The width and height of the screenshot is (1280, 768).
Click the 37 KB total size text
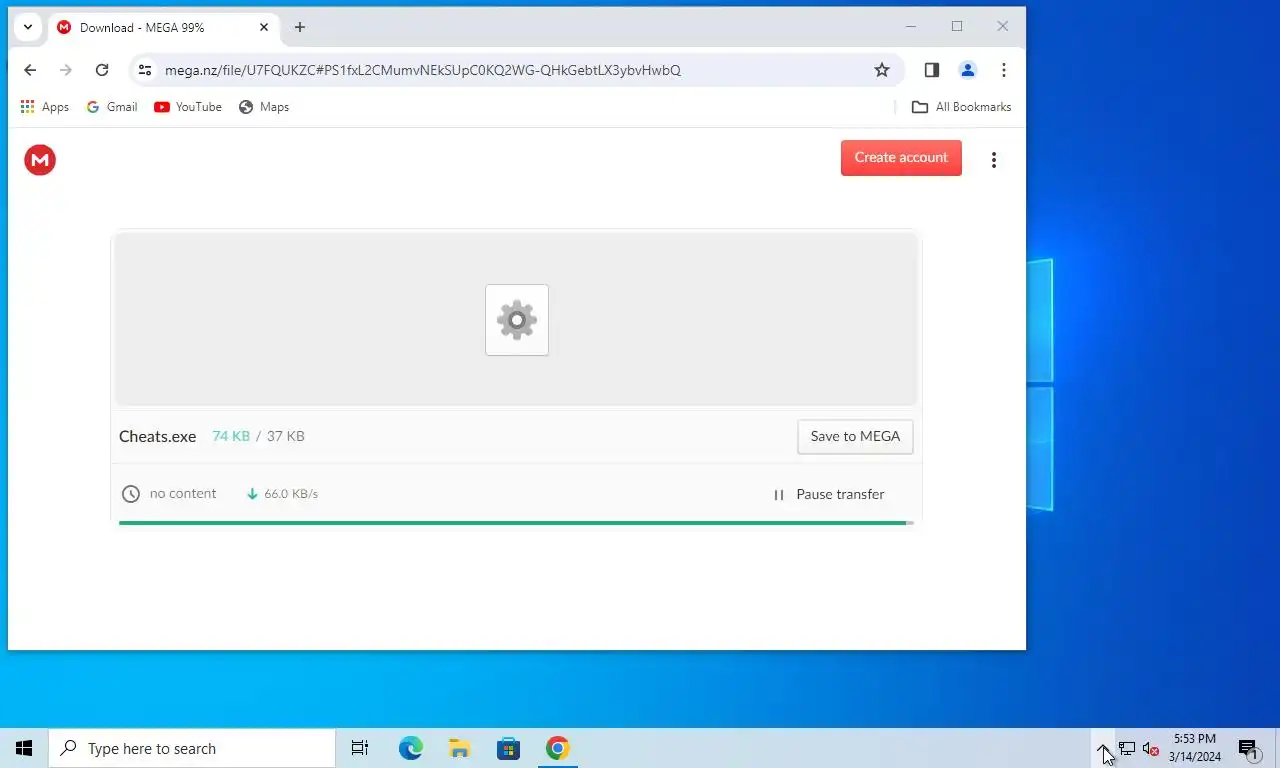[286, 436]
